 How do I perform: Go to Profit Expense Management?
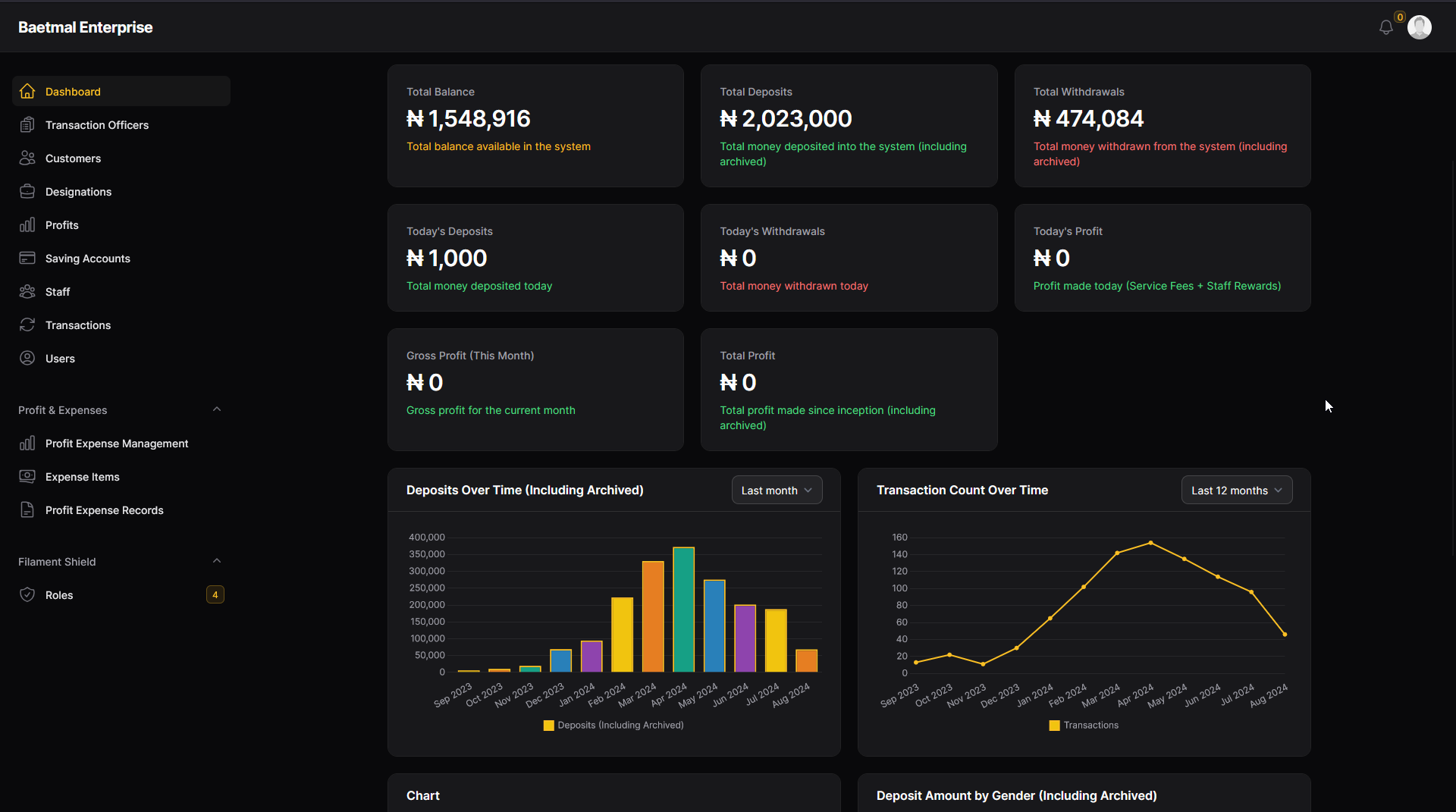117,444
